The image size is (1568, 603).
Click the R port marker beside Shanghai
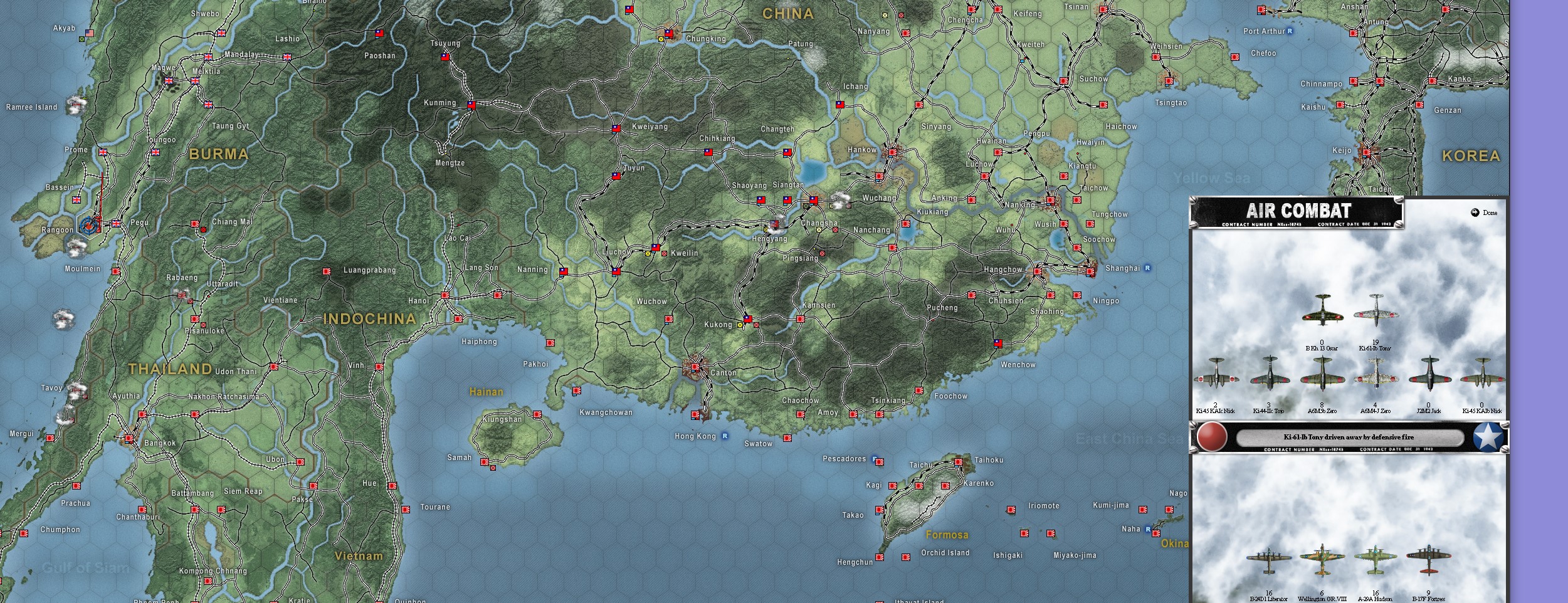(x=1148, y=268)
